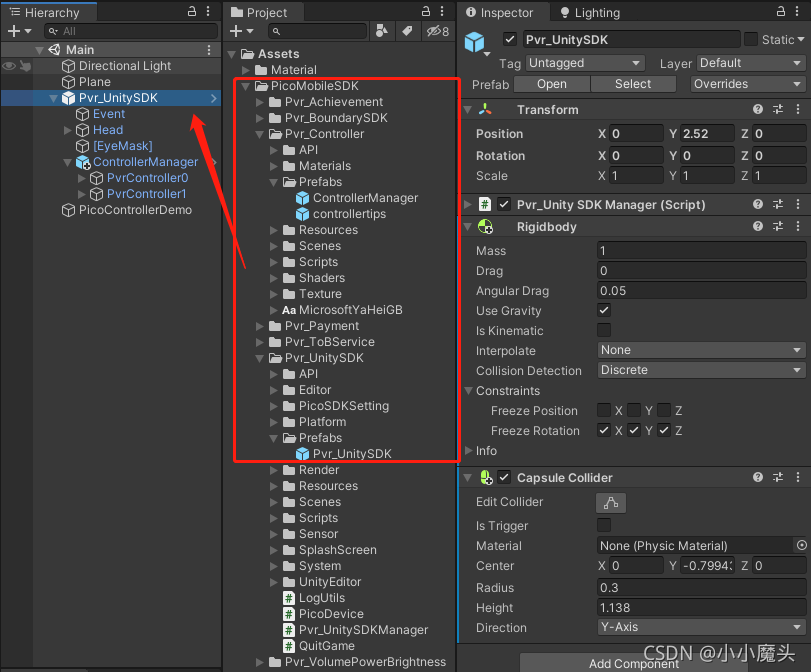811x672 pixels.
Task: Toggle Pvr_UnitySDK active checkbox
Action: coord(510,39)
